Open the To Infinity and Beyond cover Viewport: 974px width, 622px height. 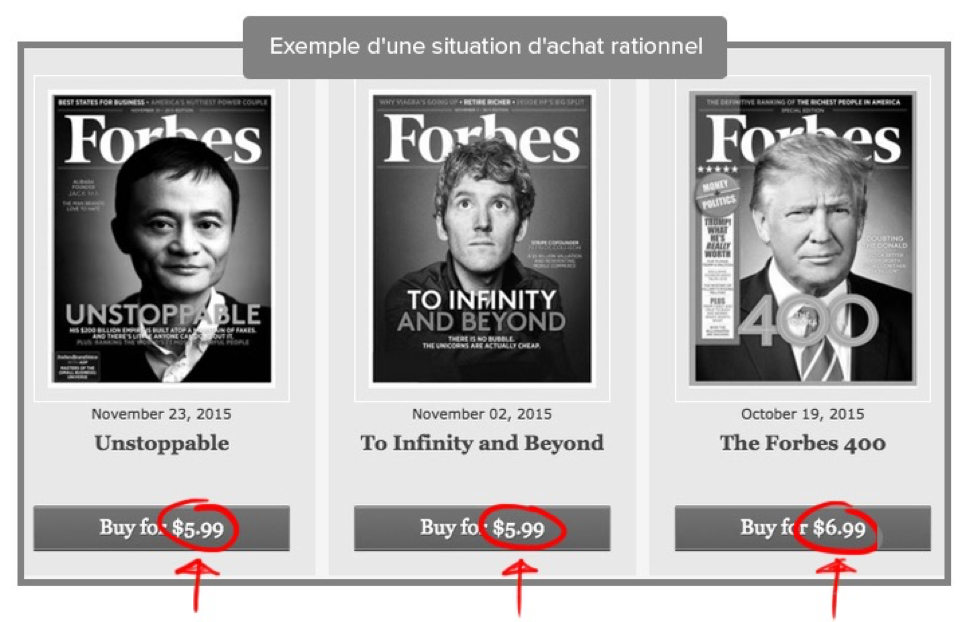pyautogui.click(x=482, y=238)
